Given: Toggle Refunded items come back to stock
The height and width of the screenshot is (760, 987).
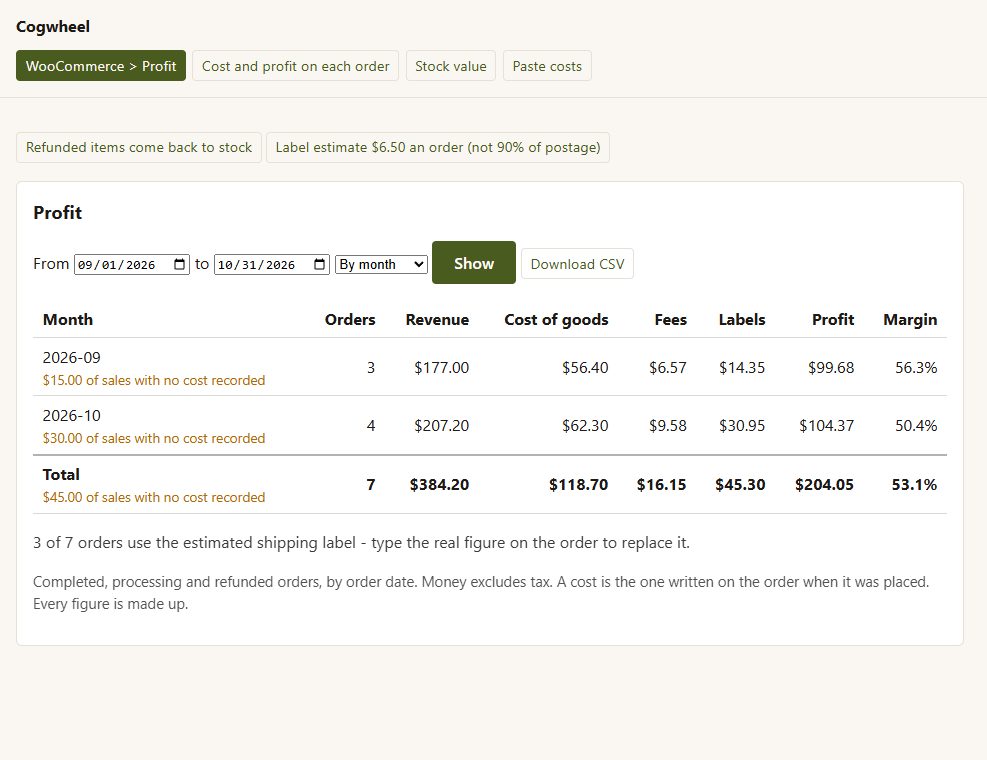Looking at the screenshot, I should coord(138,147).
